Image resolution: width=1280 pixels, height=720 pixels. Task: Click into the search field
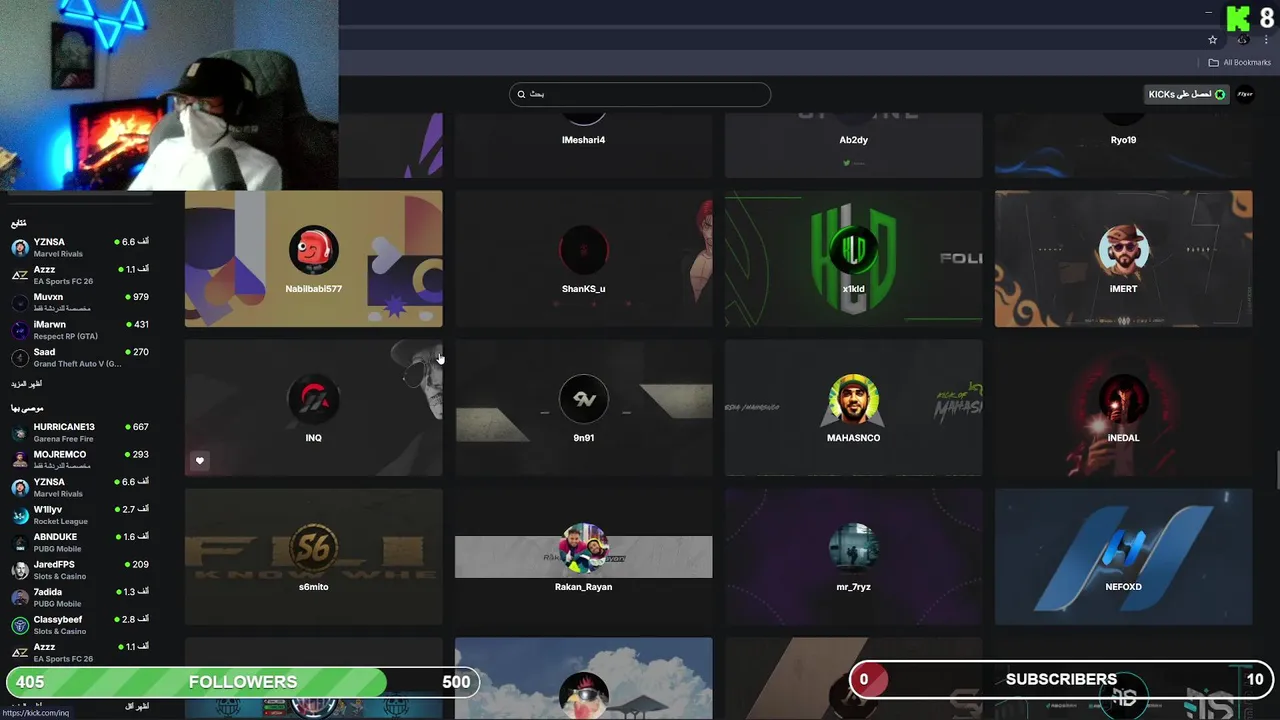coord(640,94)
